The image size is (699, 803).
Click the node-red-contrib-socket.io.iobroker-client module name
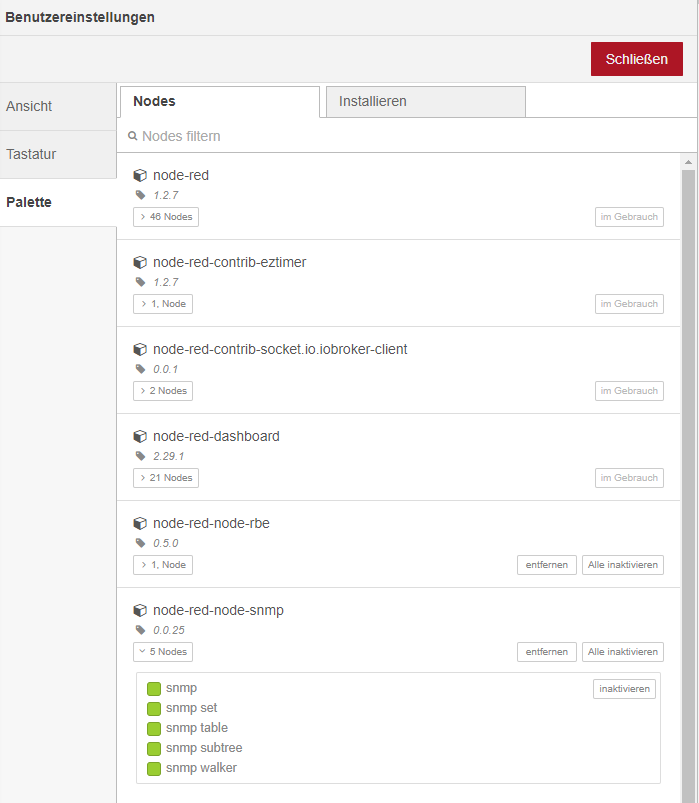click(280, 349)
